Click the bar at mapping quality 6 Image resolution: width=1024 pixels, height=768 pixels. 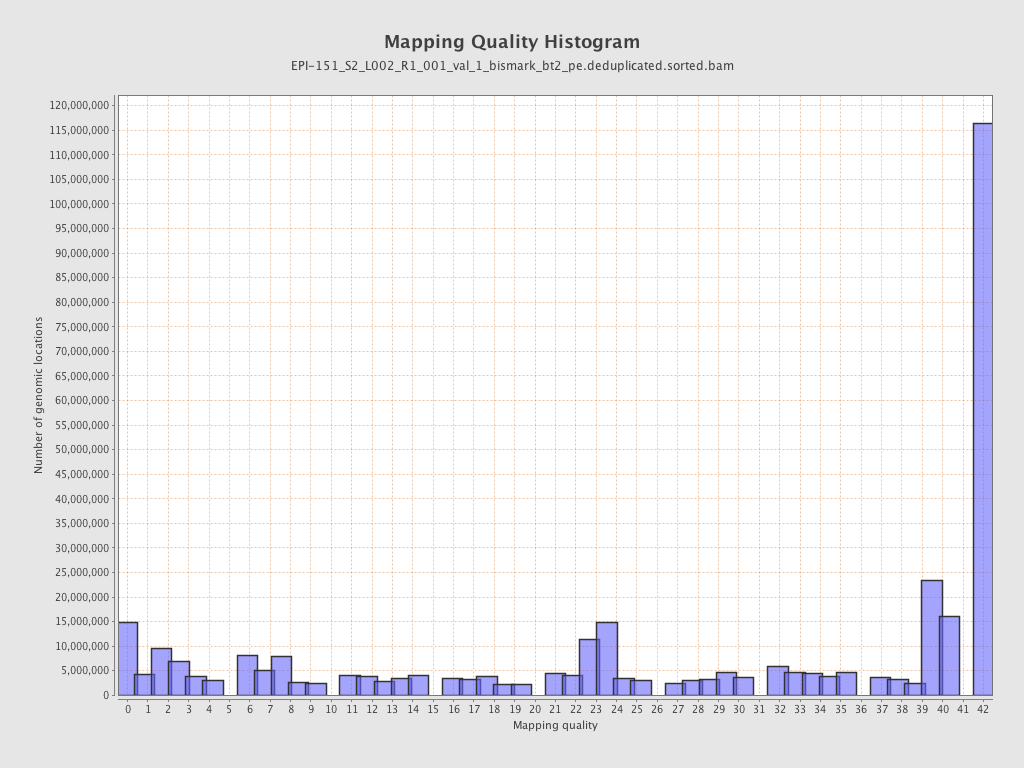point(248,675)
